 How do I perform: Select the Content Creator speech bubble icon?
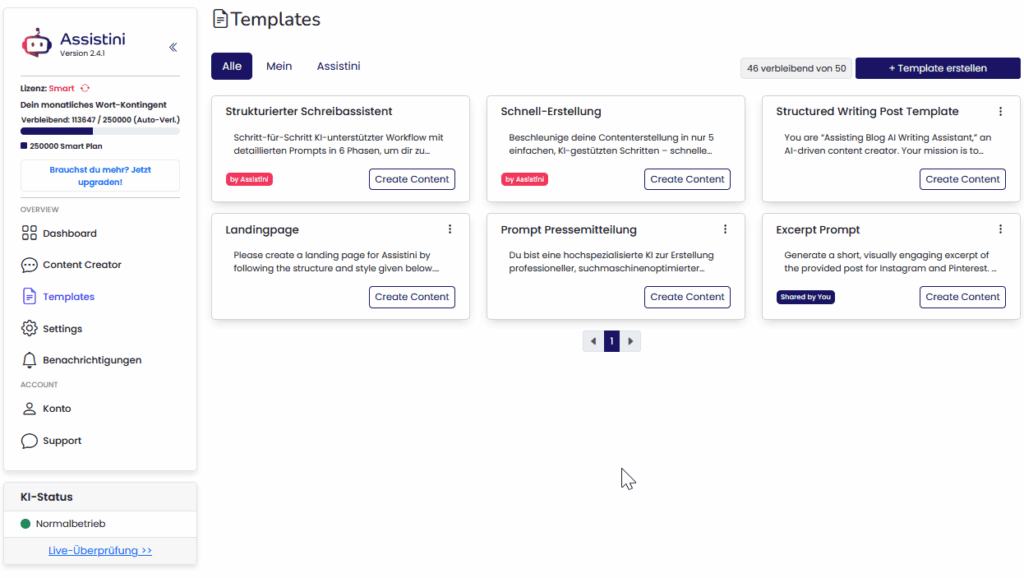pyautogui.click(x=28, y=265)
